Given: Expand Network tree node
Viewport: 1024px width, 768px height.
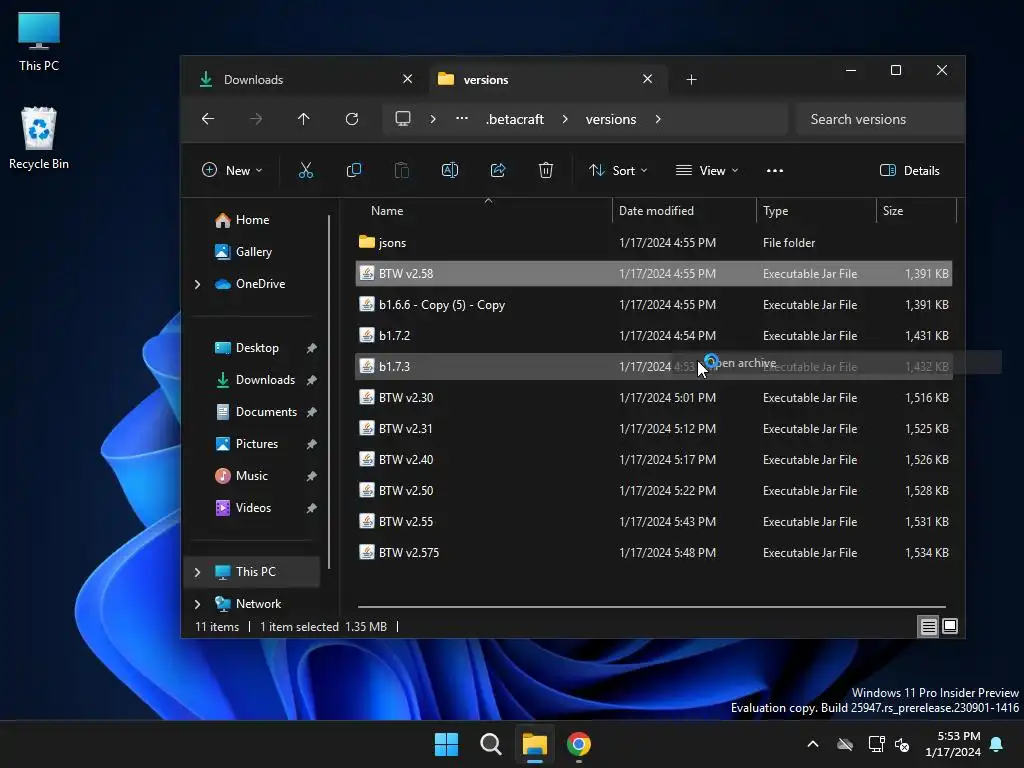Looking at the screenshot, I should click(x=197, y=604).
